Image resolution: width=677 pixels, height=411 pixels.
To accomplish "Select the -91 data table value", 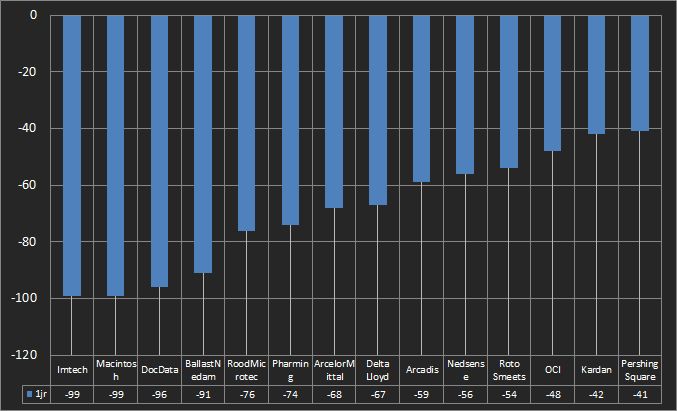I will pos(203,395).
